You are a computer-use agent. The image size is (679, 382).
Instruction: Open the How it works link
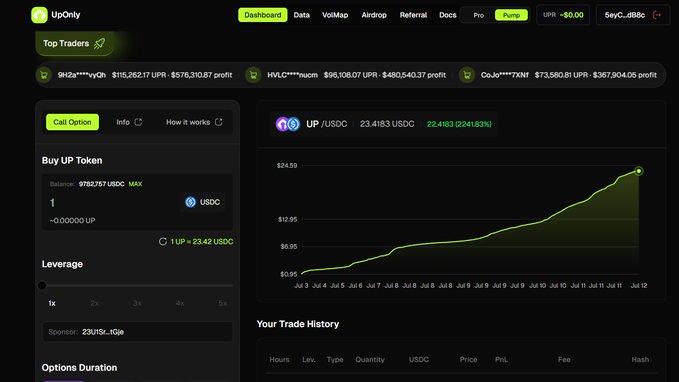click(194, 122)
